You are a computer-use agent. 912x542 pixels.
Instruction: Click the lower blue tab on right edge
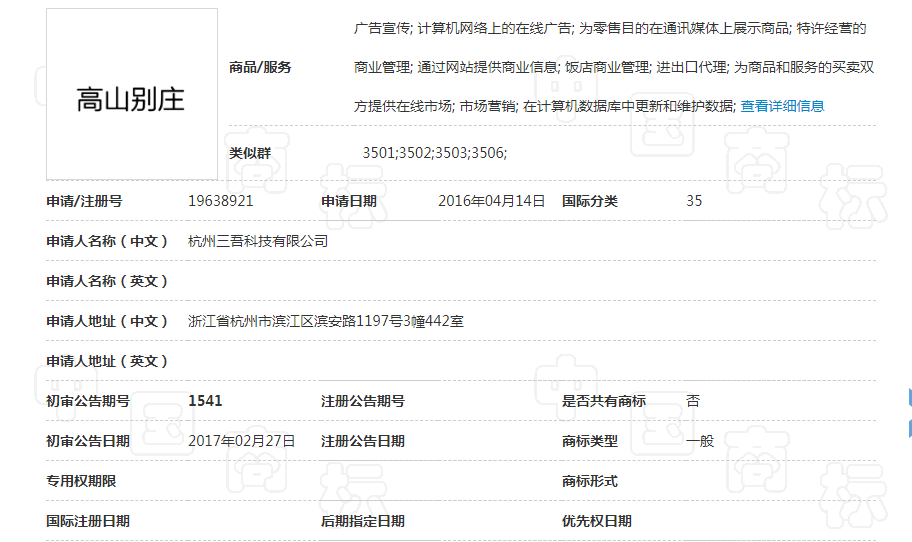[909, 429]
